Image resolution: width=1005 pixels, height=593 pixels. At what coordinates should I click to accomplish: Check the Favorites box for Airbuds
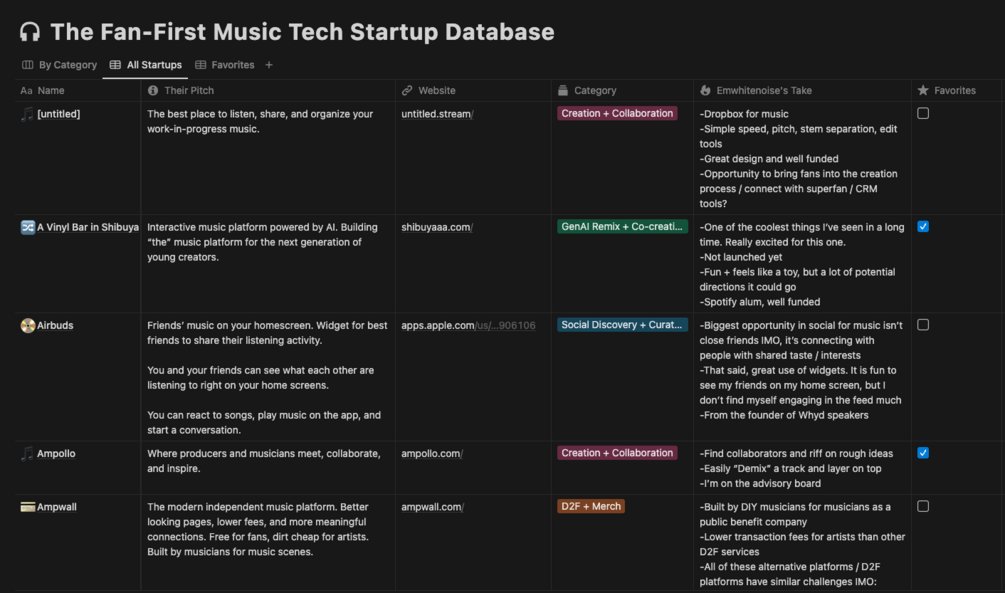923,325
